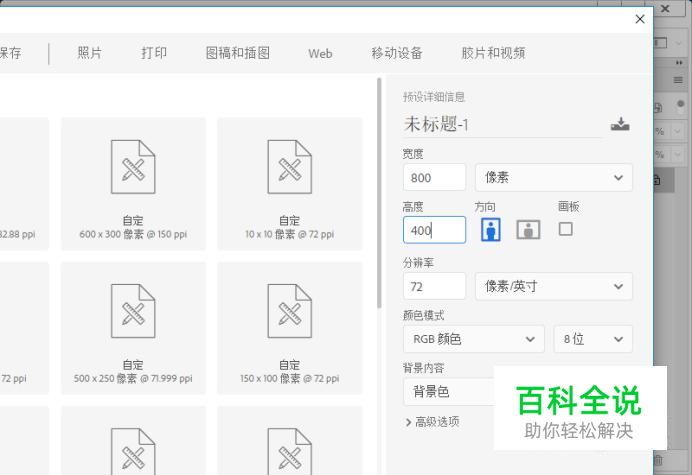This screenshot has width=692, height=475.
Task: Switch to the 打印 tab
Action: pos(154,53)
